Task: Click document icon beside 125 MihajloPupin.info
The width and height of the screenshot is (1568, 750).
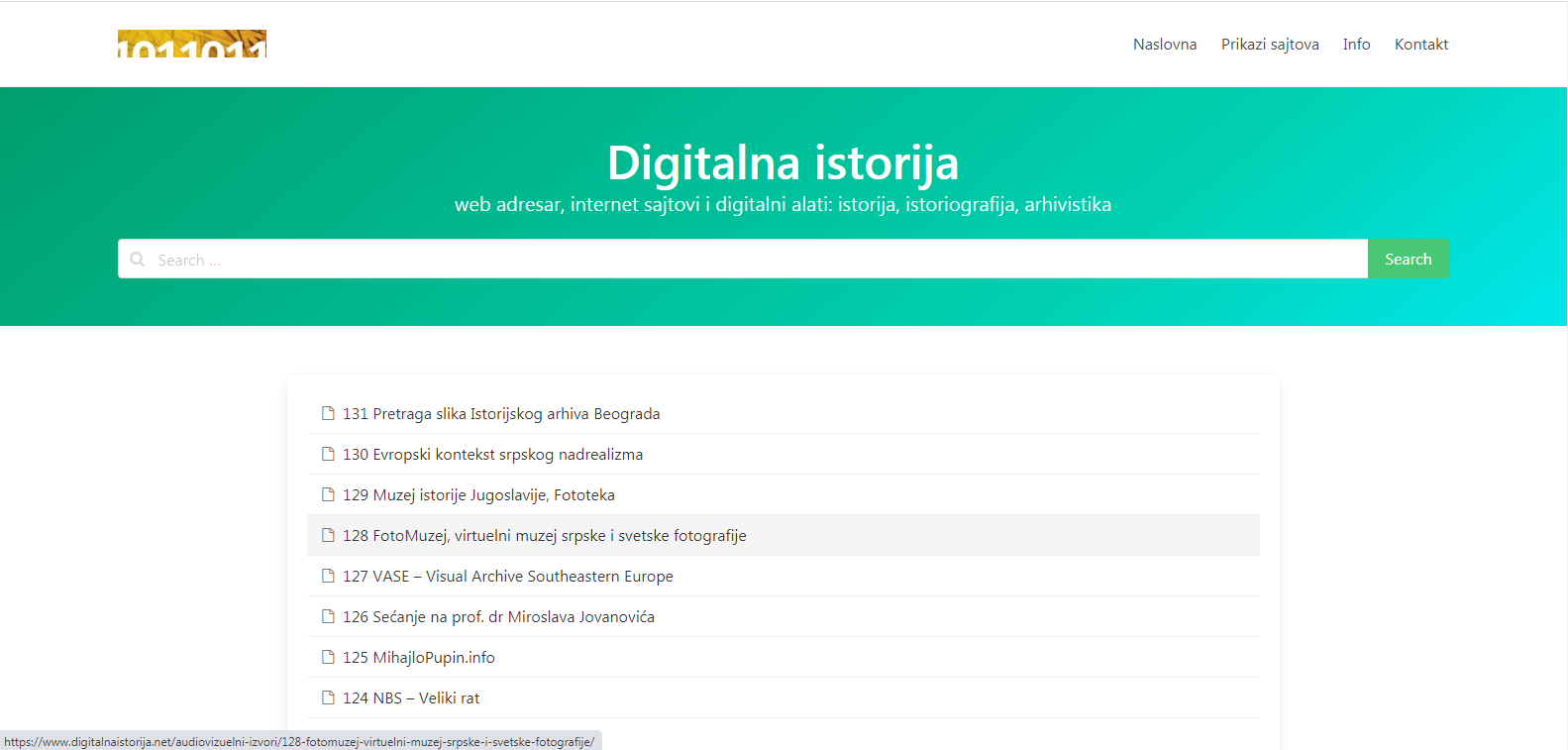Action: 328,657
